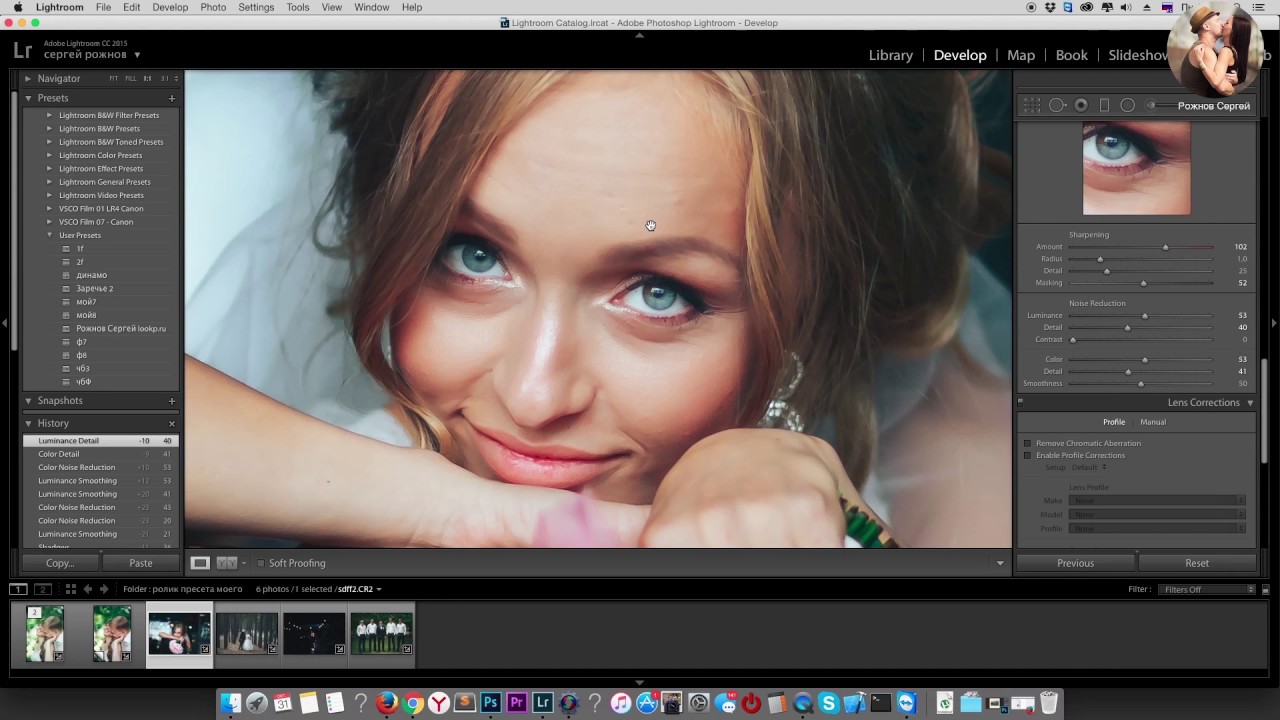Clear History with the X icon
Image resolution: width=1280 pixels, height=720 pixels.
172,423
